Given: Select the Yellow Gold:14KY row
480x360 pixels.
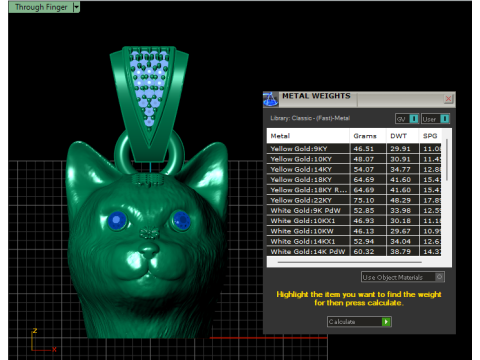Looking at the screenshot, I should [x=354, y=169].
